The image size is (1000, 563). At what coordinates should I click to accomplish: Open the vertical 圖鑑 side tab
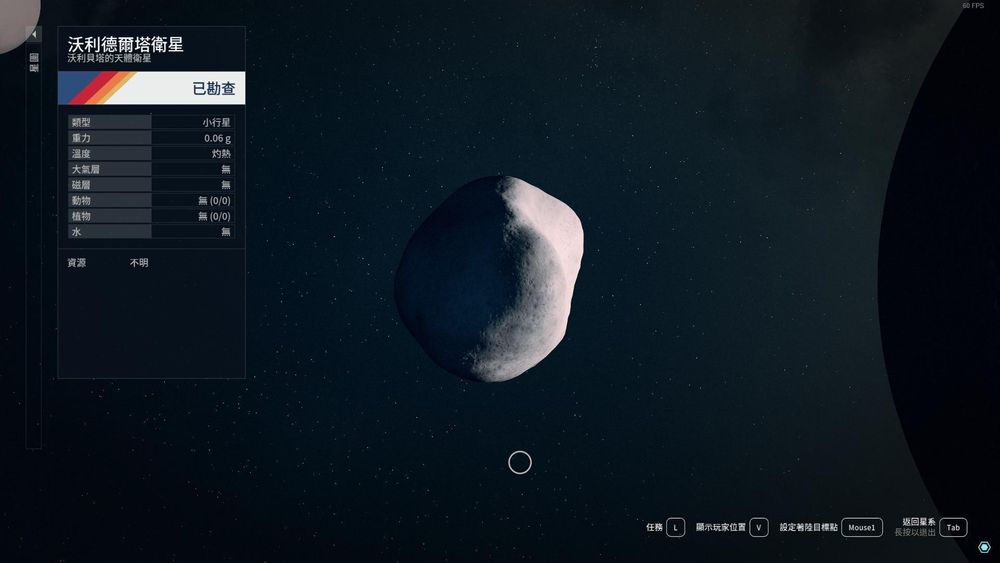(33, 64)
